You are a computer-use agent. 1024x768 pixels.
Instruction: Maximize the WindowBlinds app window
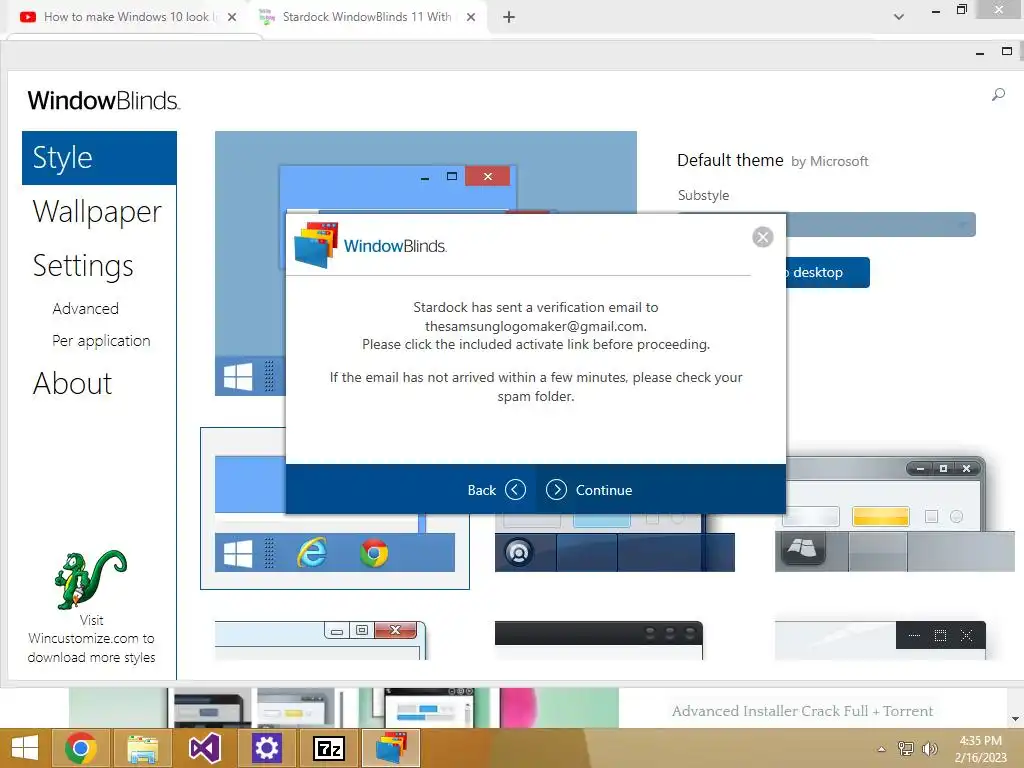coord(1006,51)
